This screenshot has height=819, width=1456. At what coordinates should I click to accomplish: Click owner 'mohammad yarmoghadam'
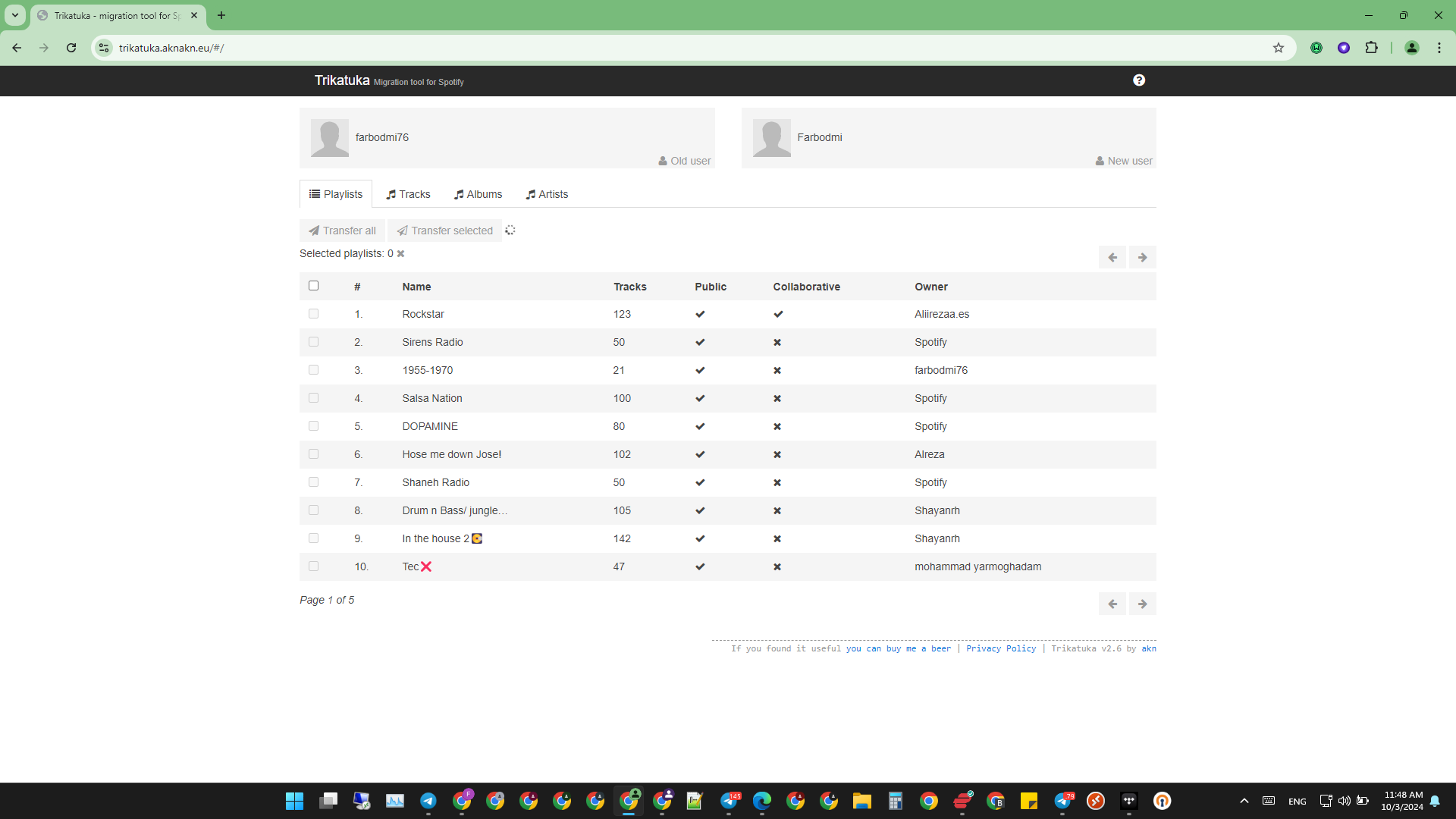[977, 566]
